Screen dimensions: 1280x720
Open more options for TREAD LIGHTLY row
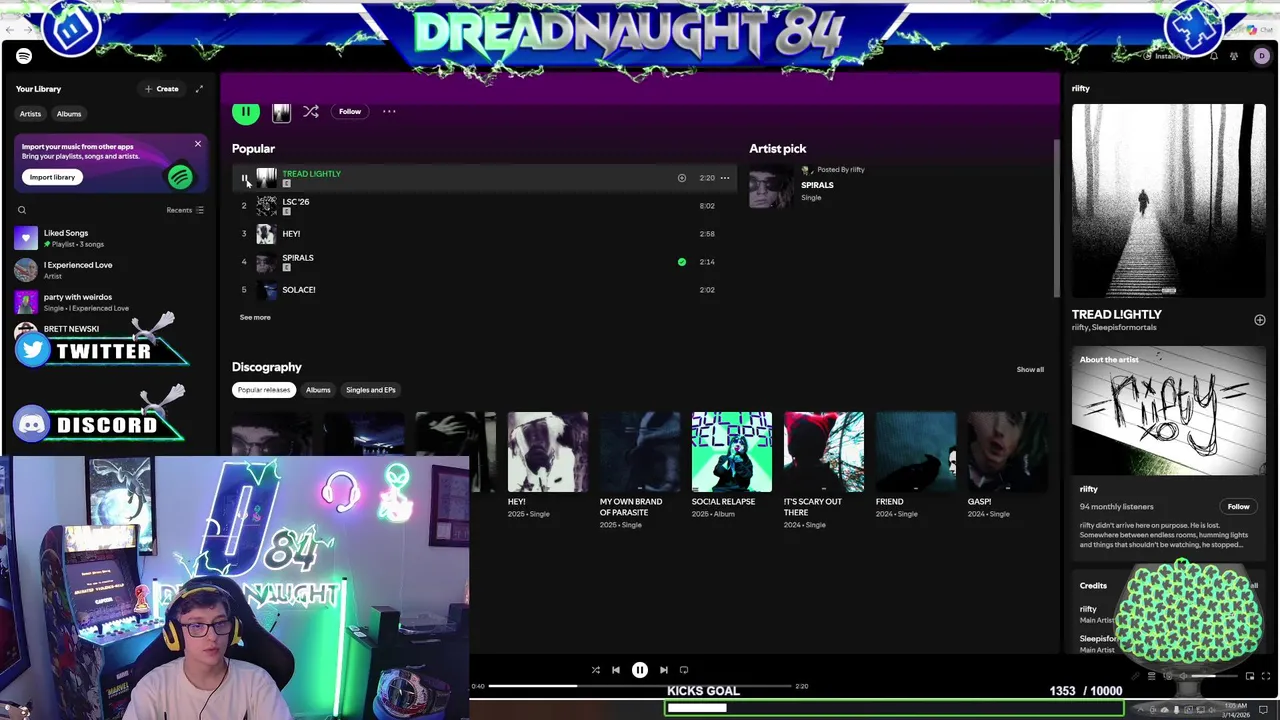725,178
